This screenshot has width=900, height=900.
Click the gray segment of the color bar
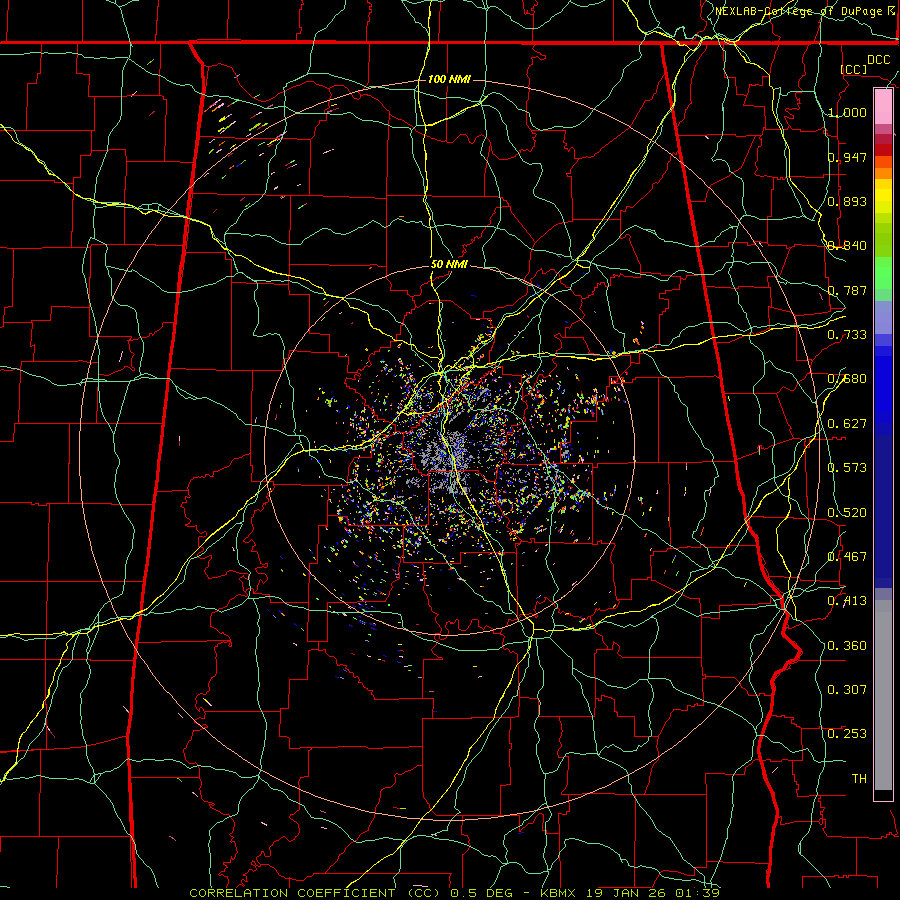(x=883, y=695)
